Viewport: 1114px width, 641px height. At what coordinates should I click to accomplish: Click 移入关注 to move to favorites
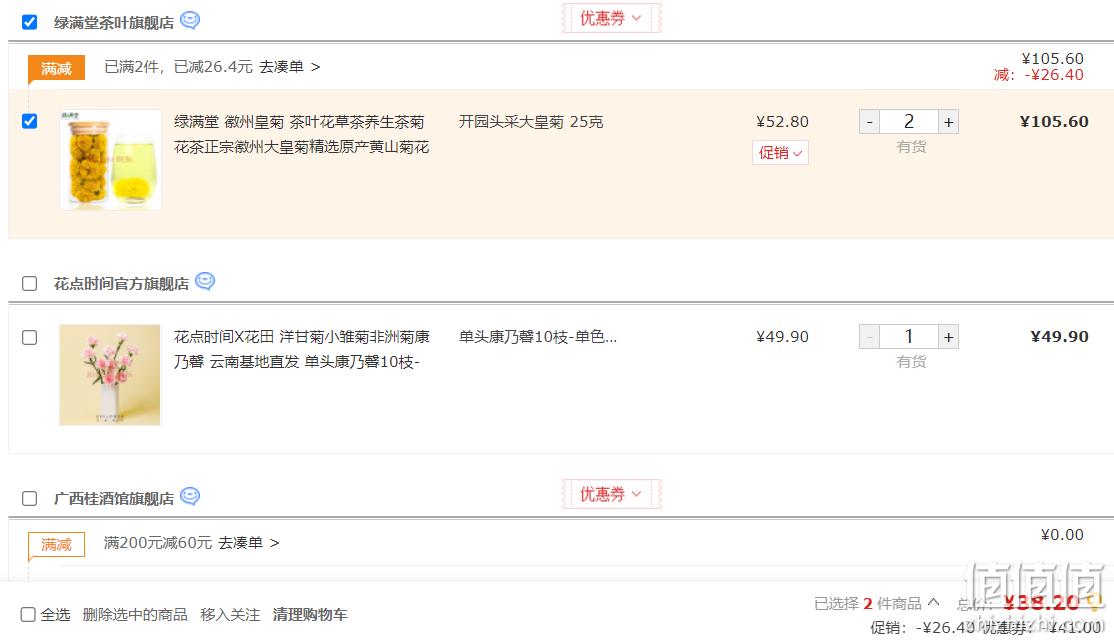(x=230, y=615)
